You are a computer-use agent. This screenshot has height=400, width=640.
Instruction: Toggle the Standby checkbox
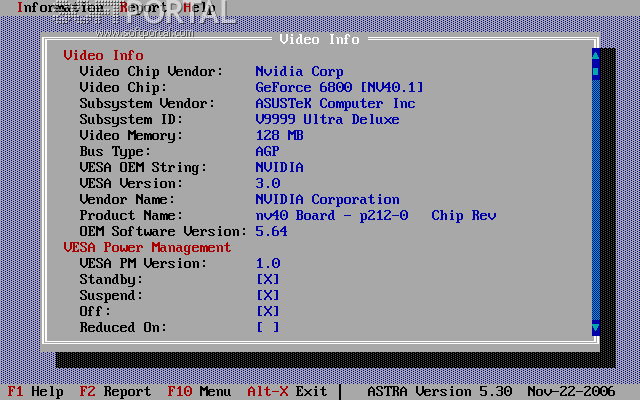tap(268, 279)
